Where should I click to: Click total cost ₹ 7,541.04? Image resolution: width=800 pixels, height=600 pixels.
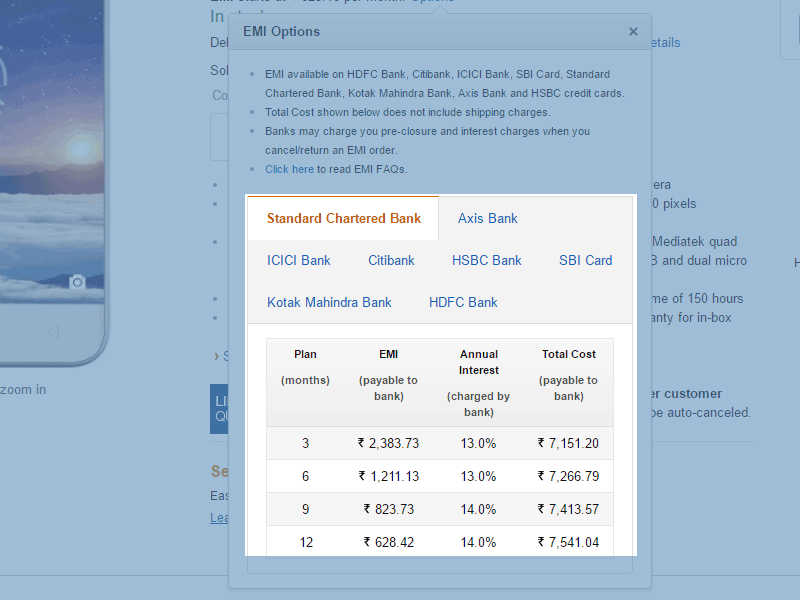(x=568, y=542)
